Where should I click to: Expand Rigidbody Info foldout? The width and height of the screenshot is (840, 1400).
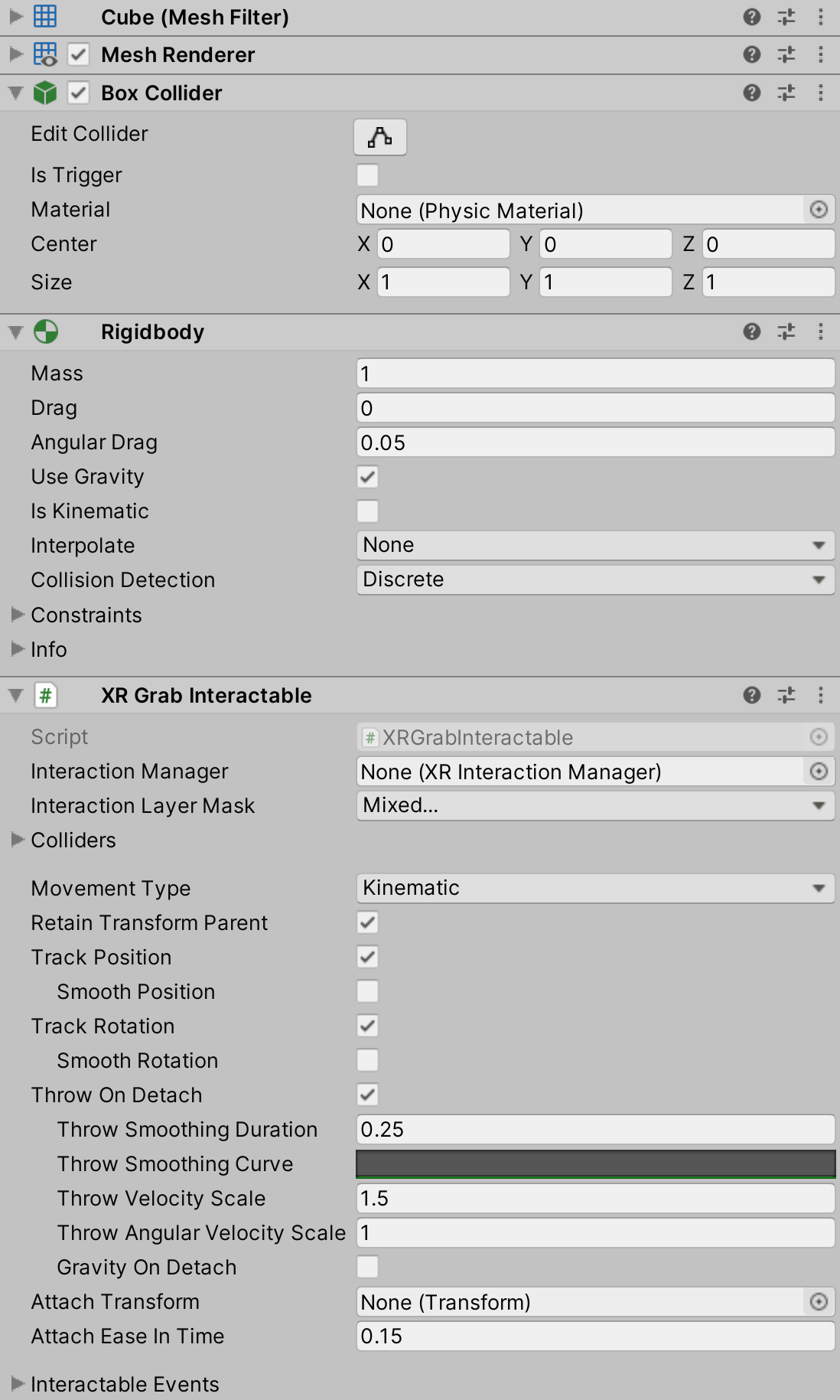pyautogui.click(x=18, y=648)
